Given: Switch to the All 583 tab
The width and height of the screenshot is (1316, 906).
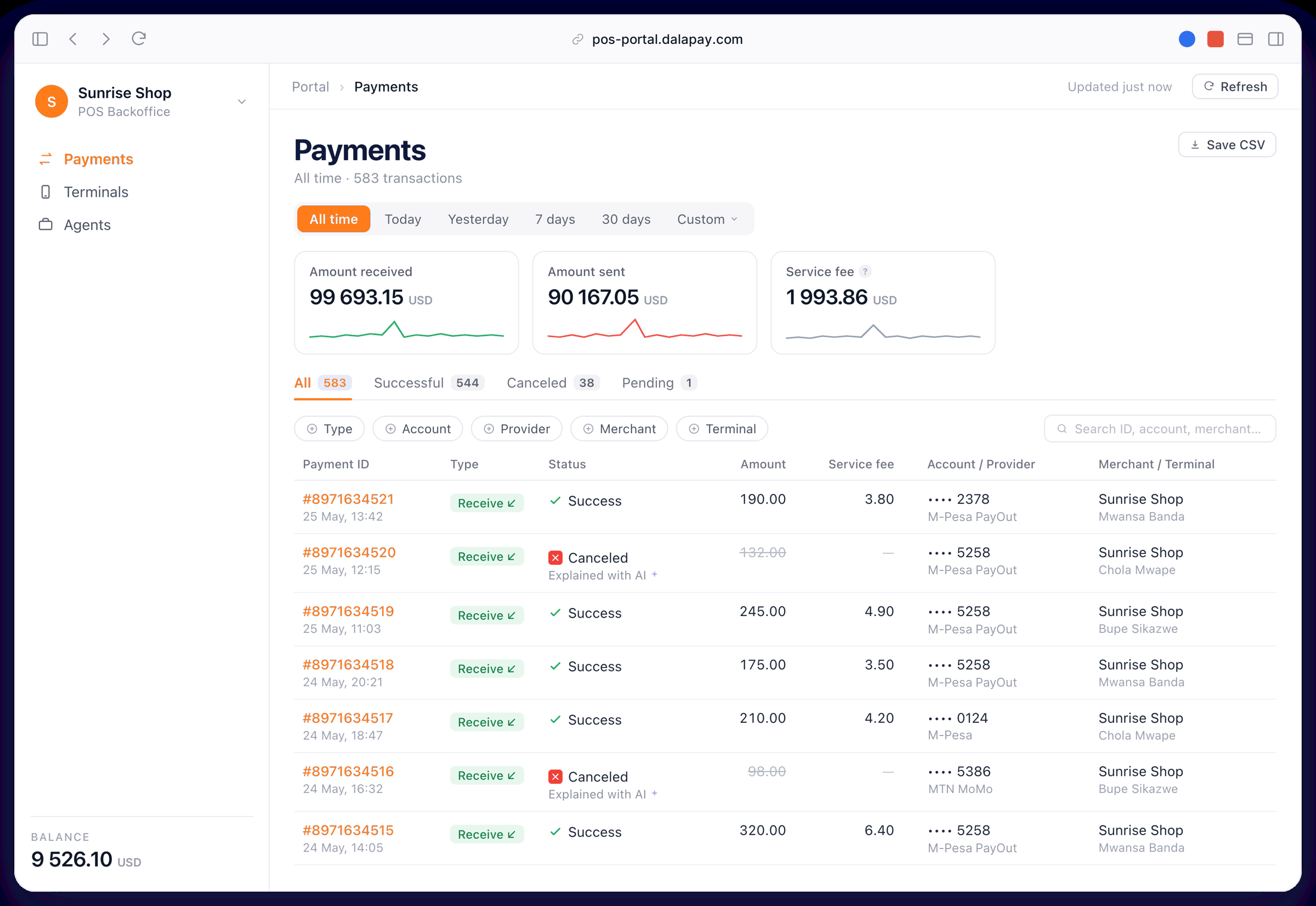Looking at the screenshot, I should coord(323,383).
